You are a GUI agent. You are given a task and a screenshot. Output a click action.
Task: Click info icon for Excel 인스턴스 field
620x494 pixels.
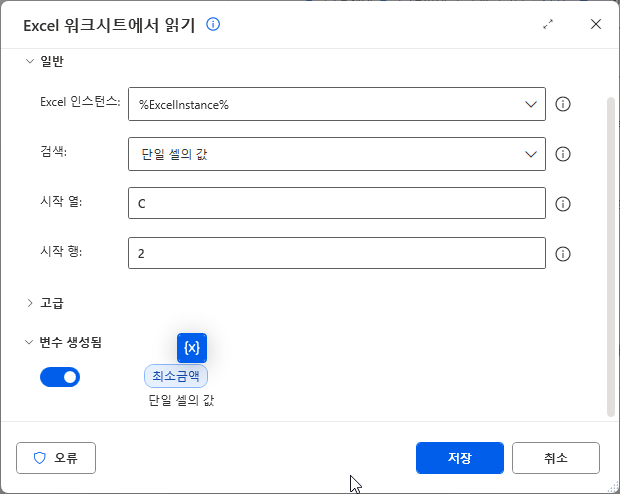point(563,104)
